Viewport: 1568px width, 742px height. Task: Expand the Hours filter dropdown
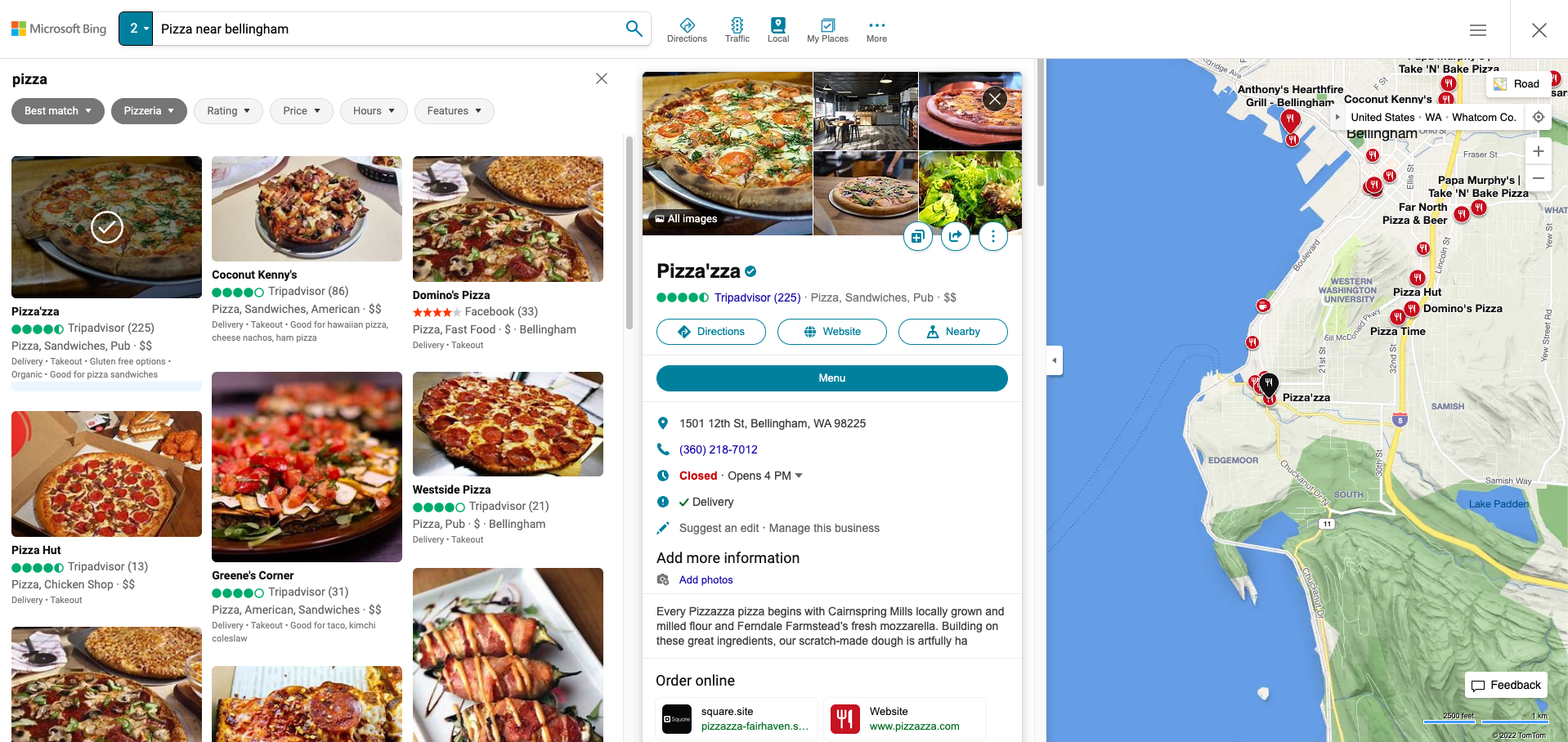374,111
